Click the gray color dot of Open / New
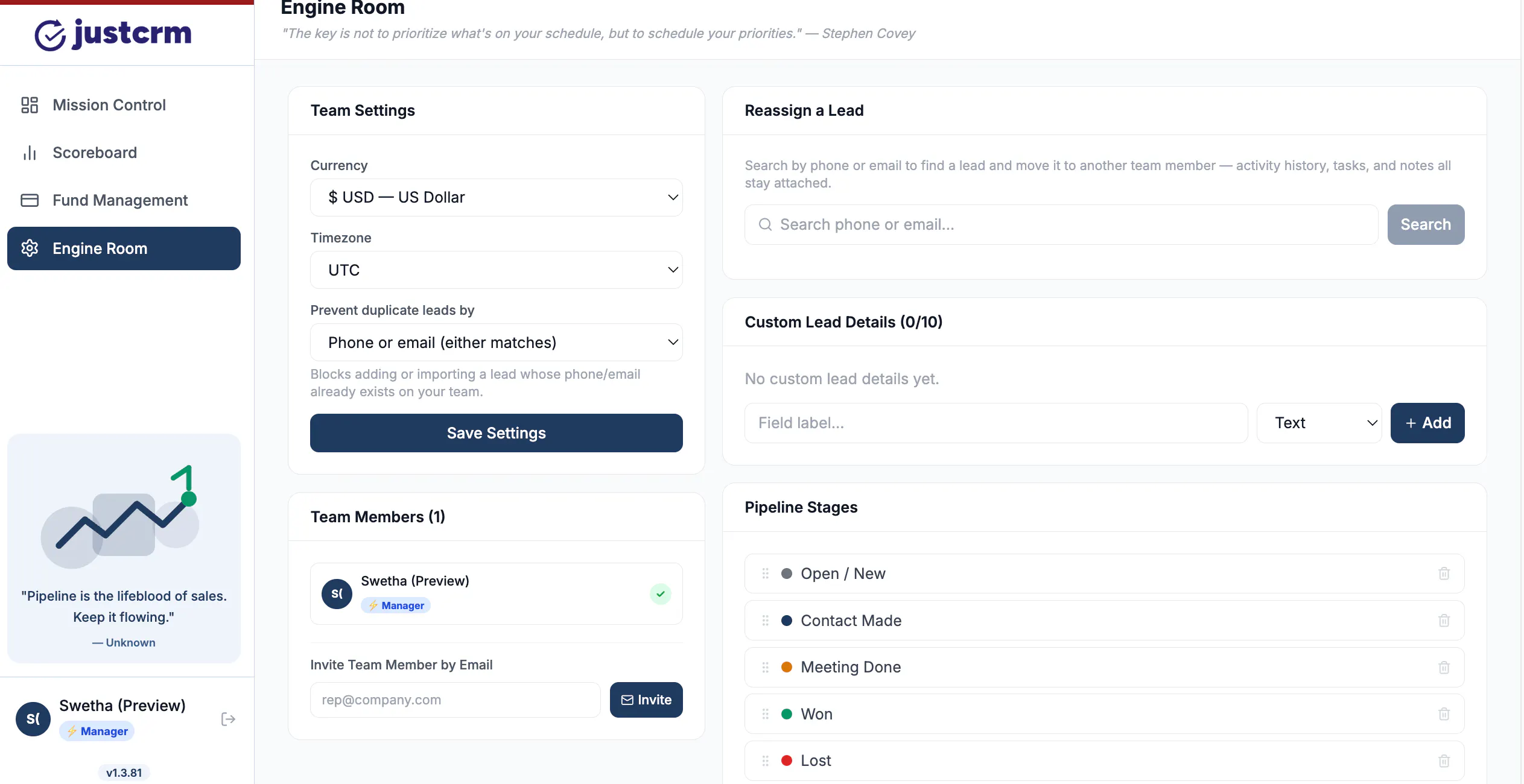Viewport: 1524px width, 784px height. [787, 574]
